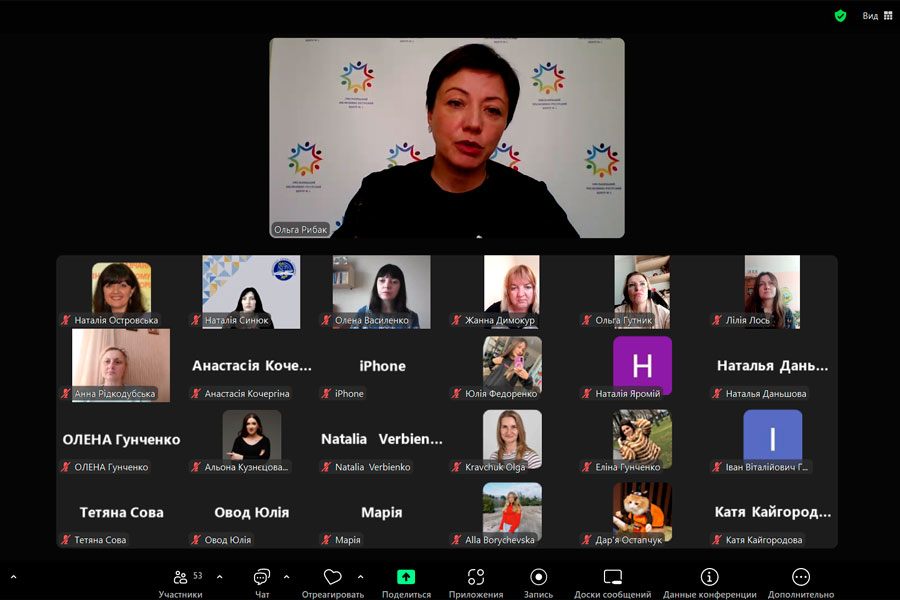Open Приложения apps
Viewport: 900px width, 600px height.
point(476,578)
